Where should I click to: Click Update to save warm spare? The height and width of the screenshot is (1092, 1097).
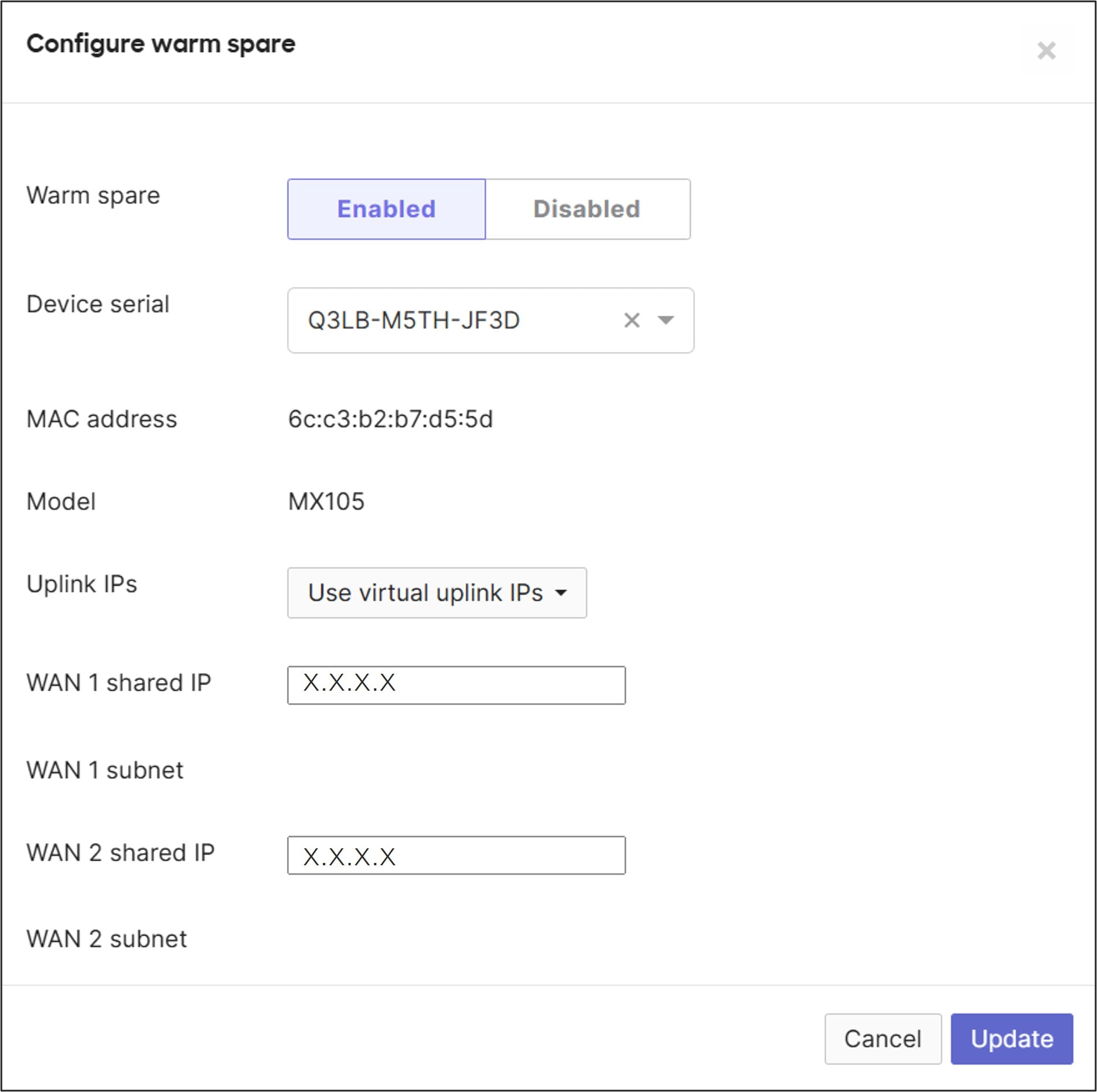(x=1011, y=1039)
